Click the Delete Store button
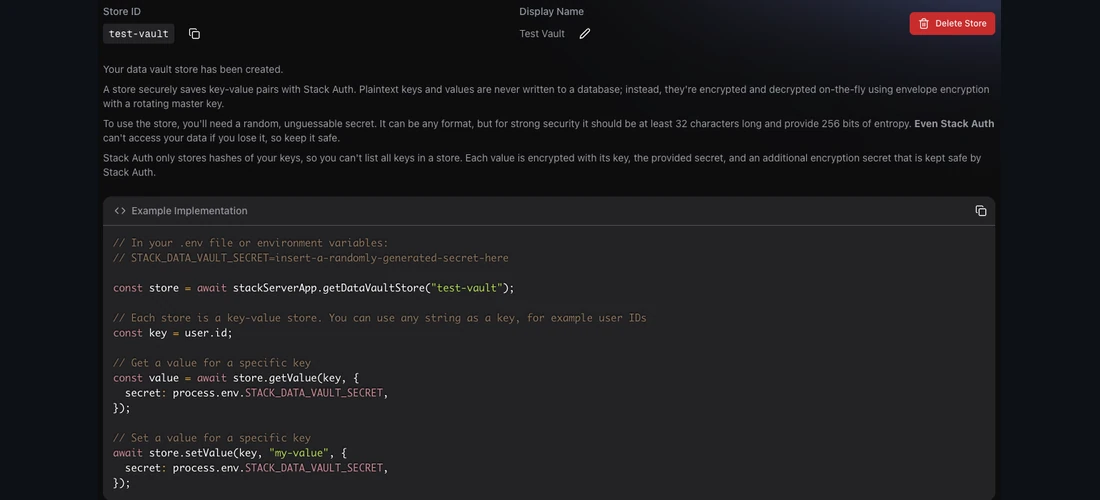1100x500 pixels. [x=952, y=23]
